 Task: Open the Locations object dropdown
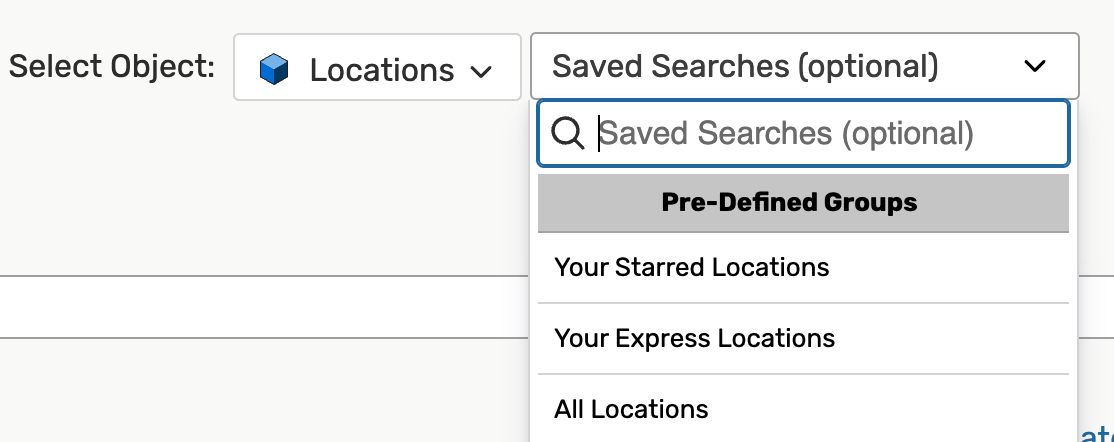click(377, 68)
